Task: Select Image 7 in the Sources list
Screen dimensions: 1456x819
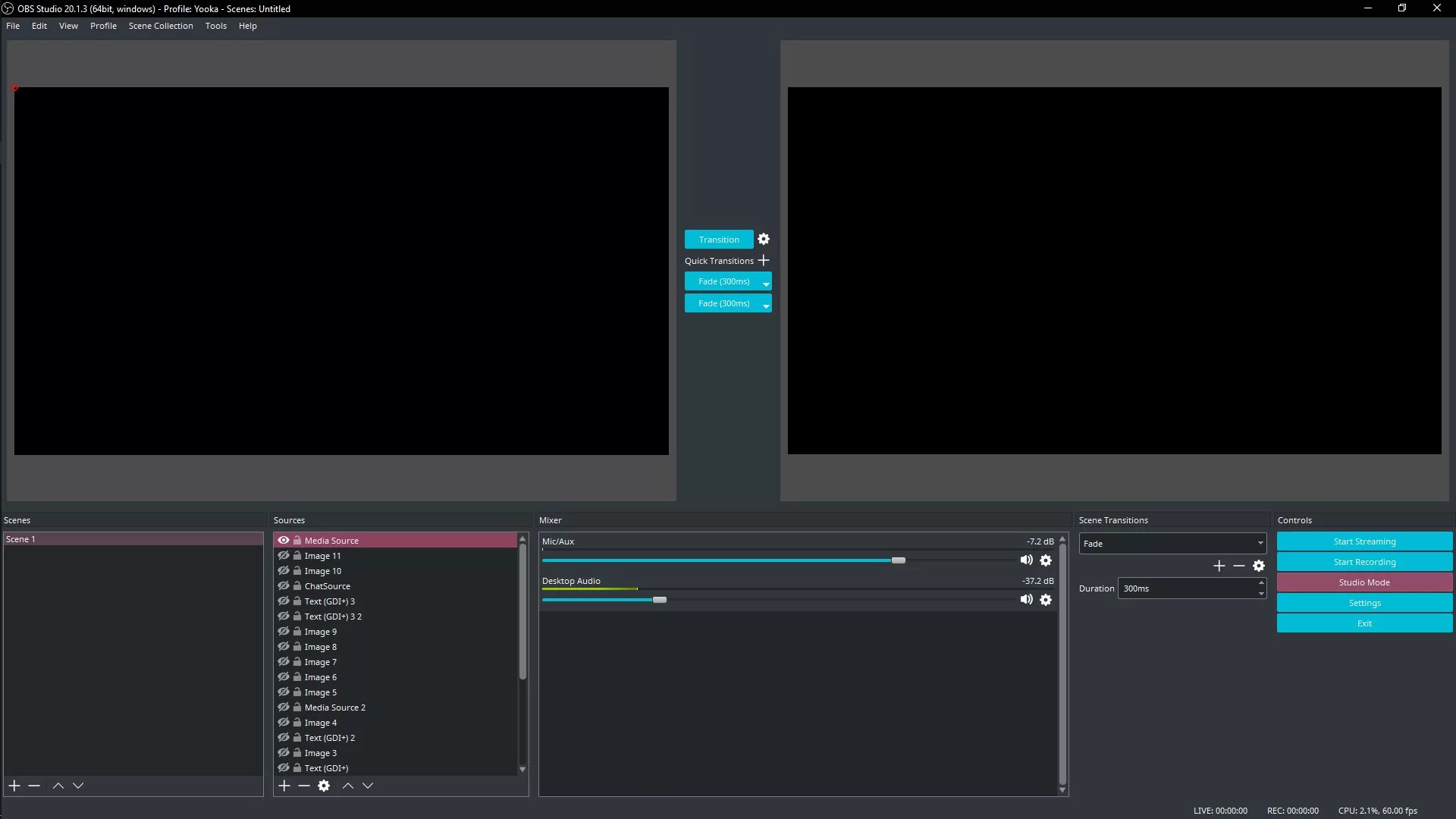Action: pos(321,661)
